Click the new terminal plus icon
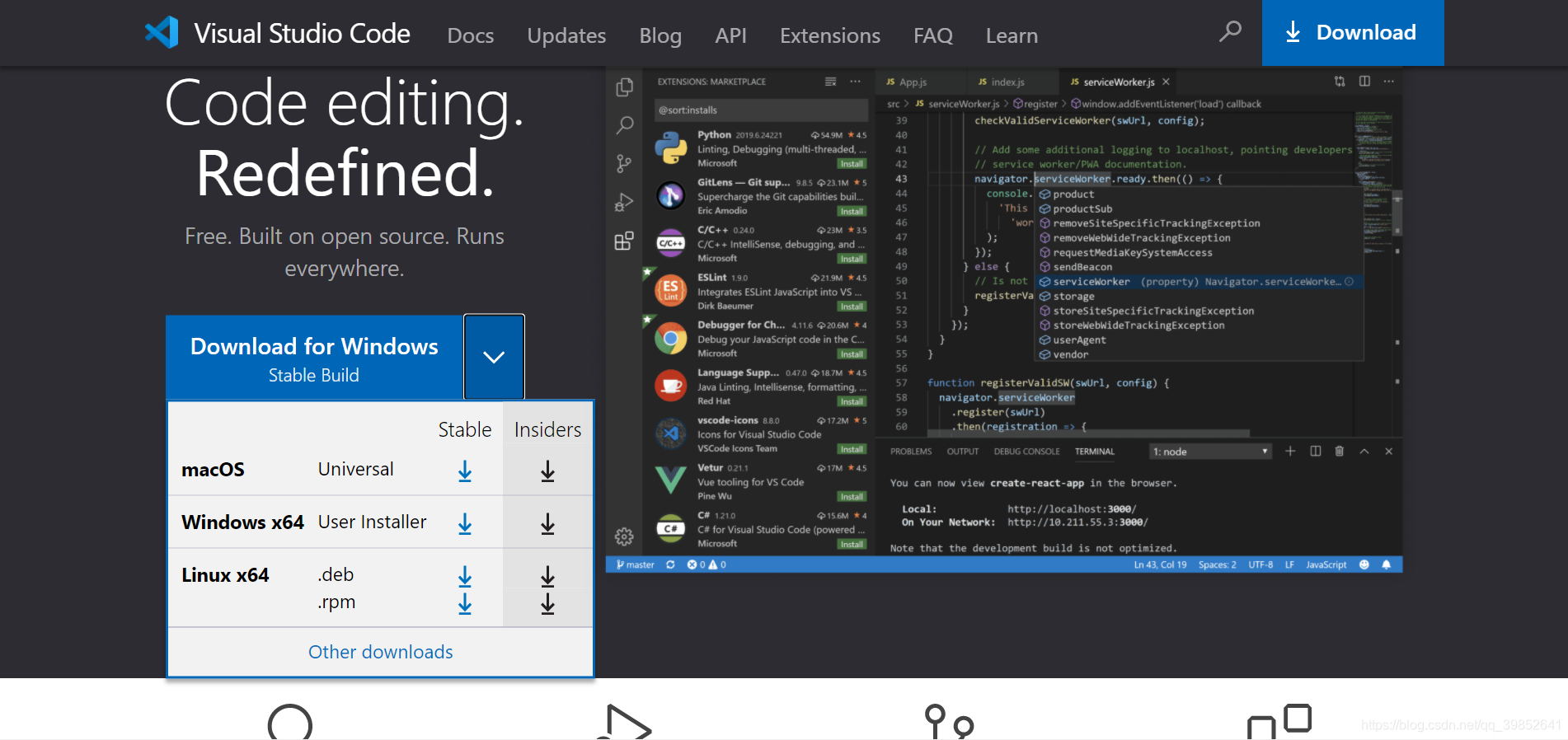Screen dimensions: 1568x740 [x=1290, y=451]
